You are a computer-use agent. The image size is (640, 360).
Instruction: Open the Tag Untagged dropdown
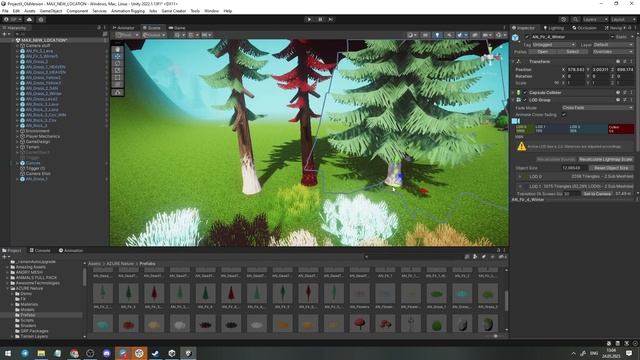point(554,44)
